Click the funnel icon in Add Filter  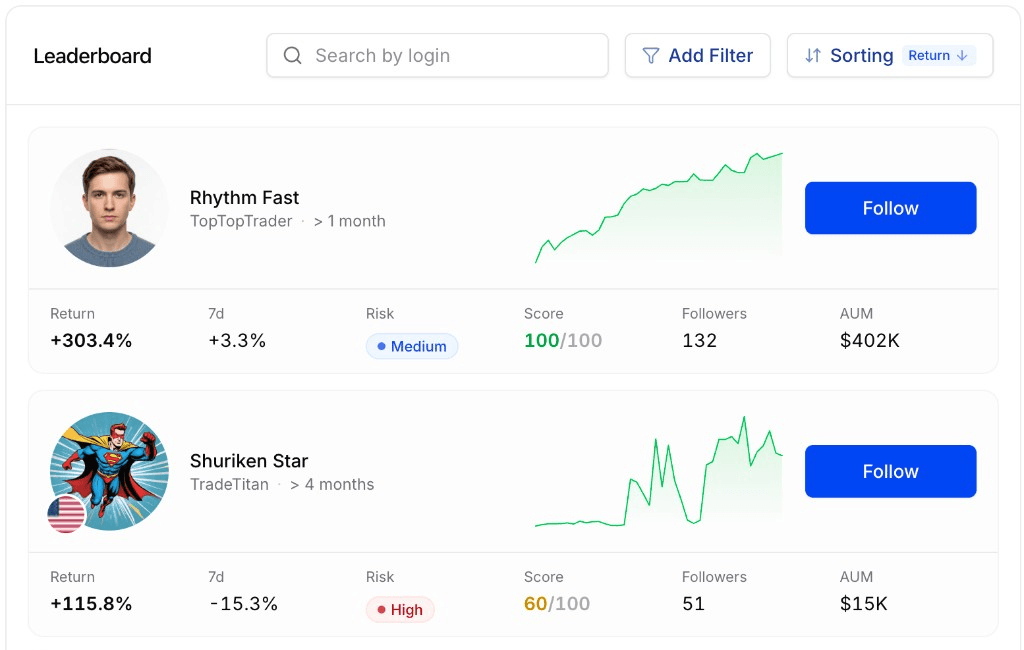(650, 56)
